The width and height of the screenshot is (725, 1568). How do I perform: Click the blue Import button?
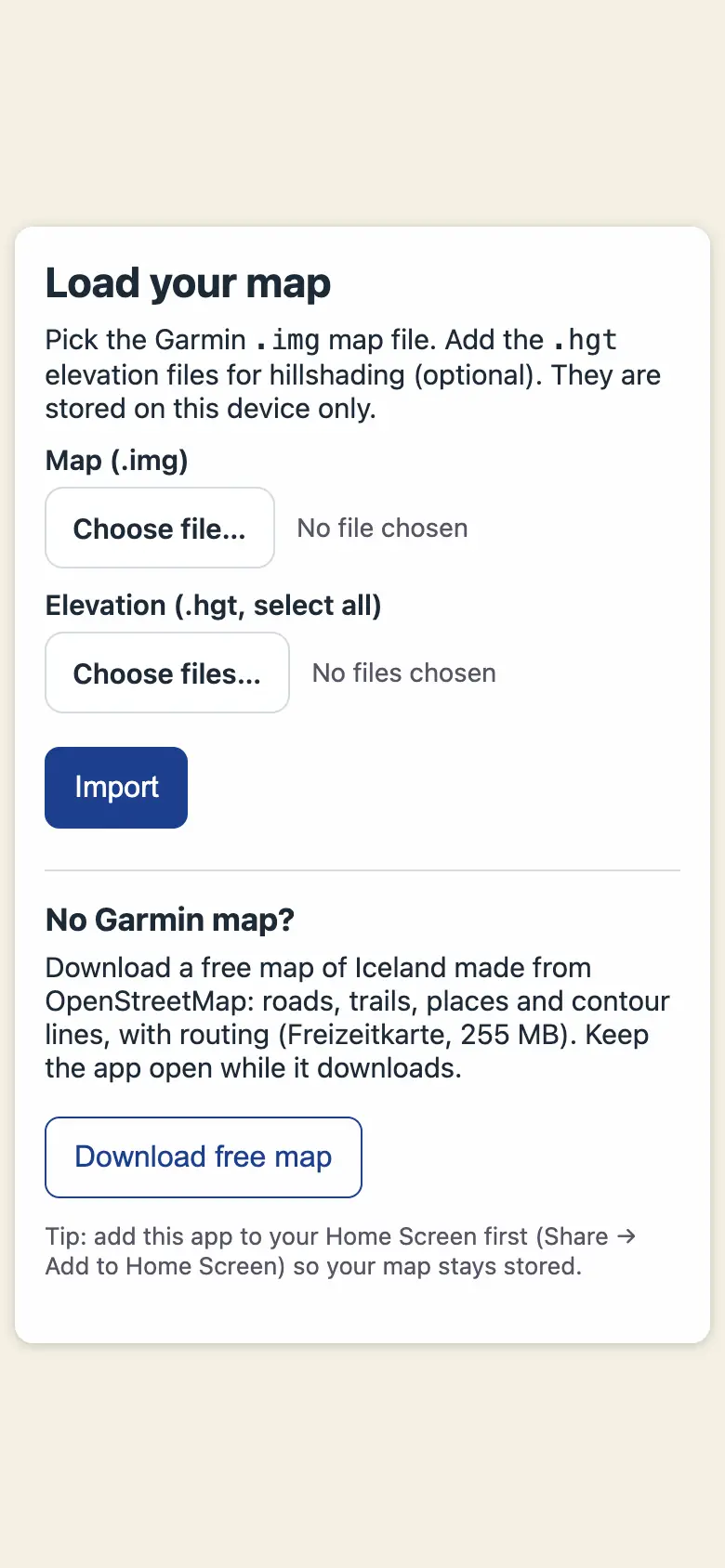coord(116,788)
